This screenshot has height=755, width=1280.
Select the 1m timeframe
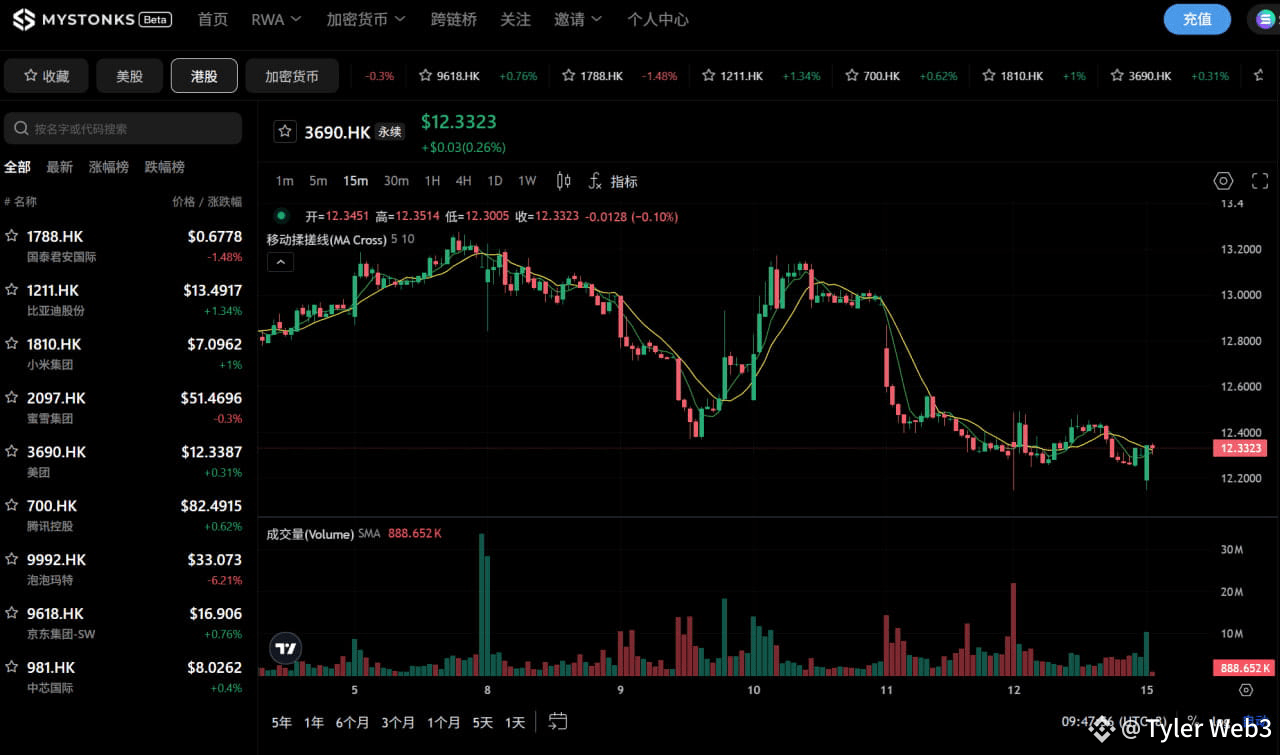click(285, 181)
